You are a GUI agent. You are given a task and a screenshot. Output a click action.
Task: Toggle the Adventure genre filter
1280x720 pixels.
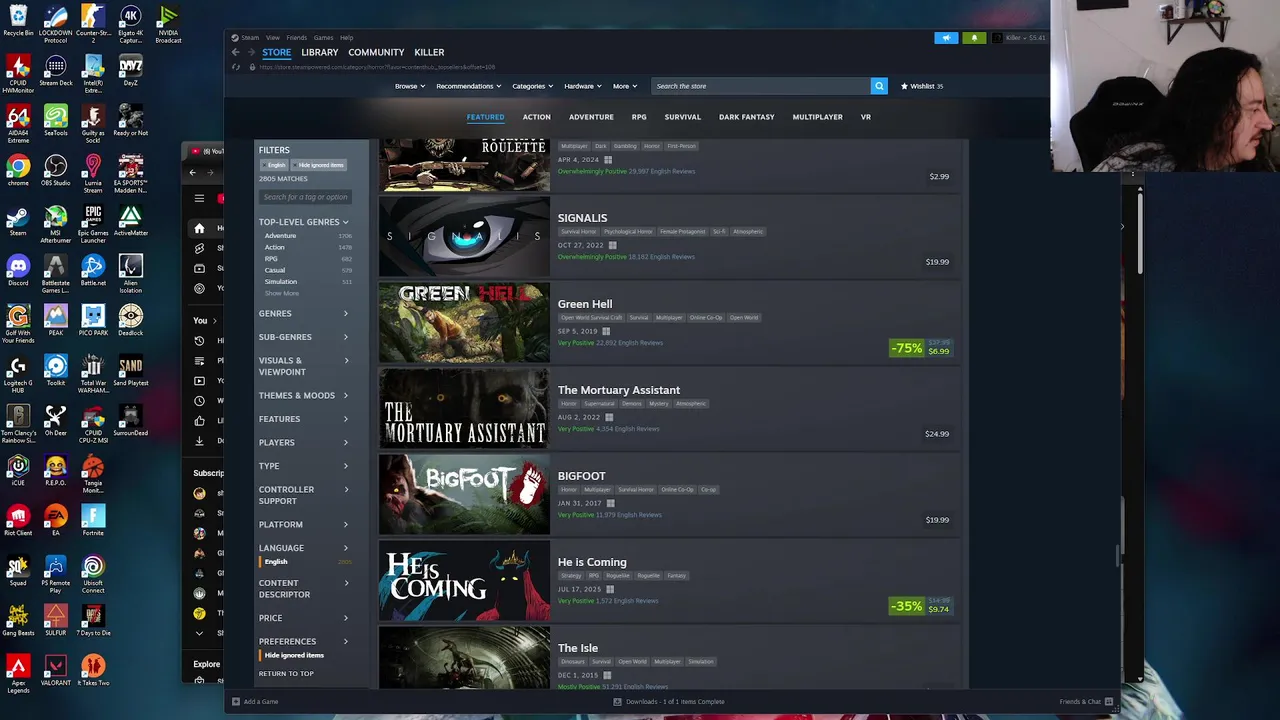280,236
